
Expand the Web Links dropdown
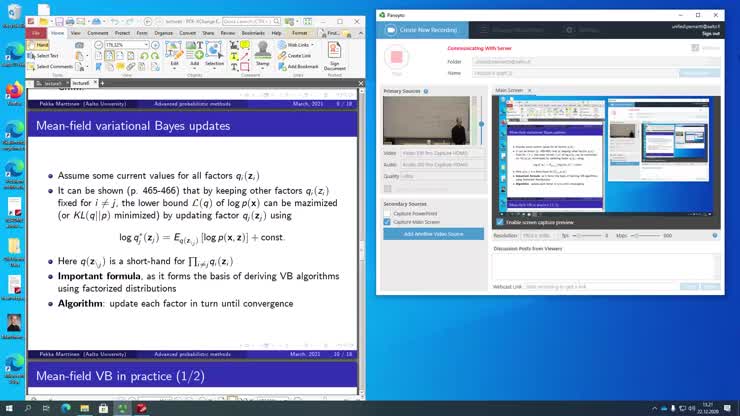(312, 45)
